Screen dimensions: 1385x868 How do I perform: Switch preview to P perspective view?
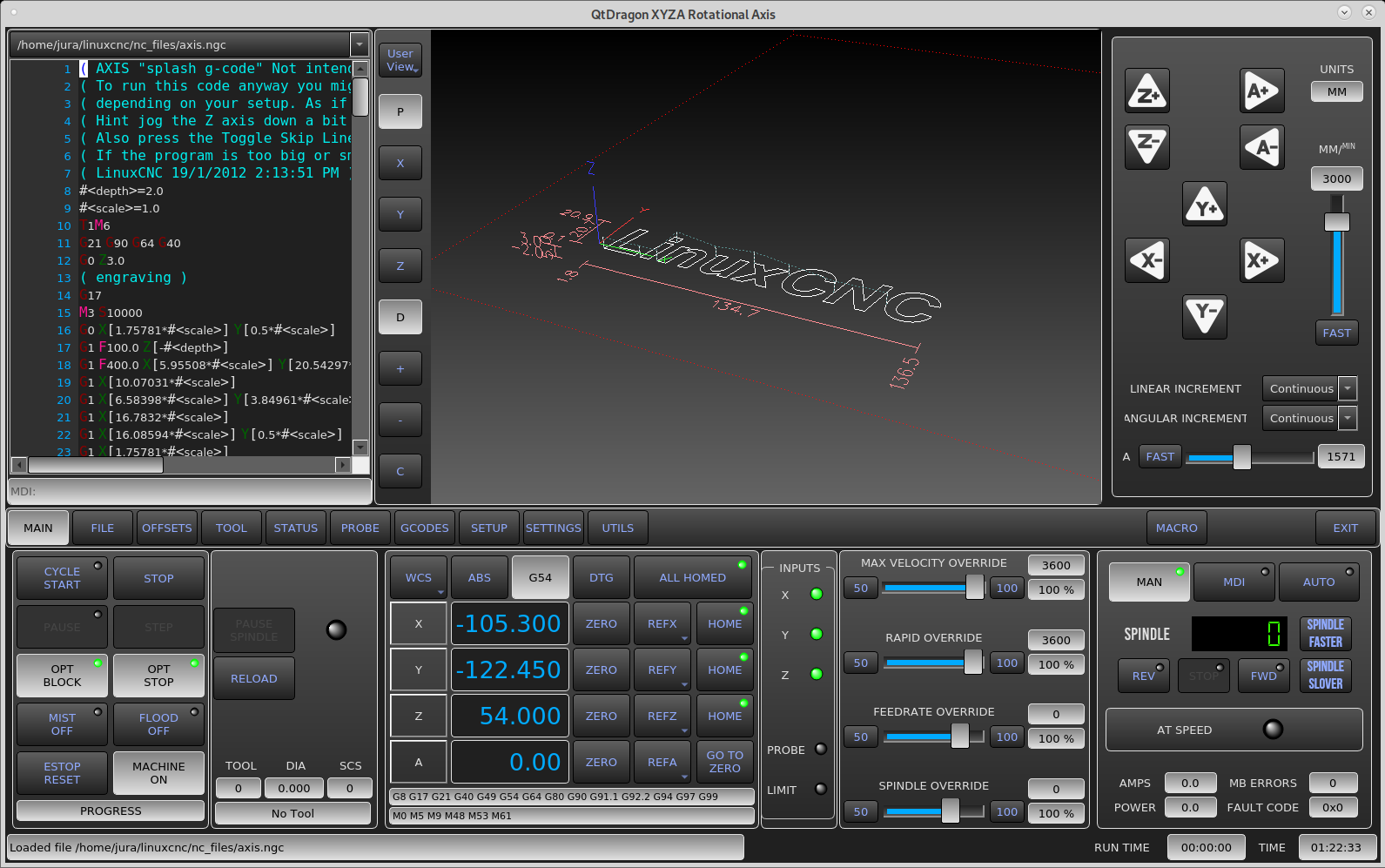click(400, 111)
